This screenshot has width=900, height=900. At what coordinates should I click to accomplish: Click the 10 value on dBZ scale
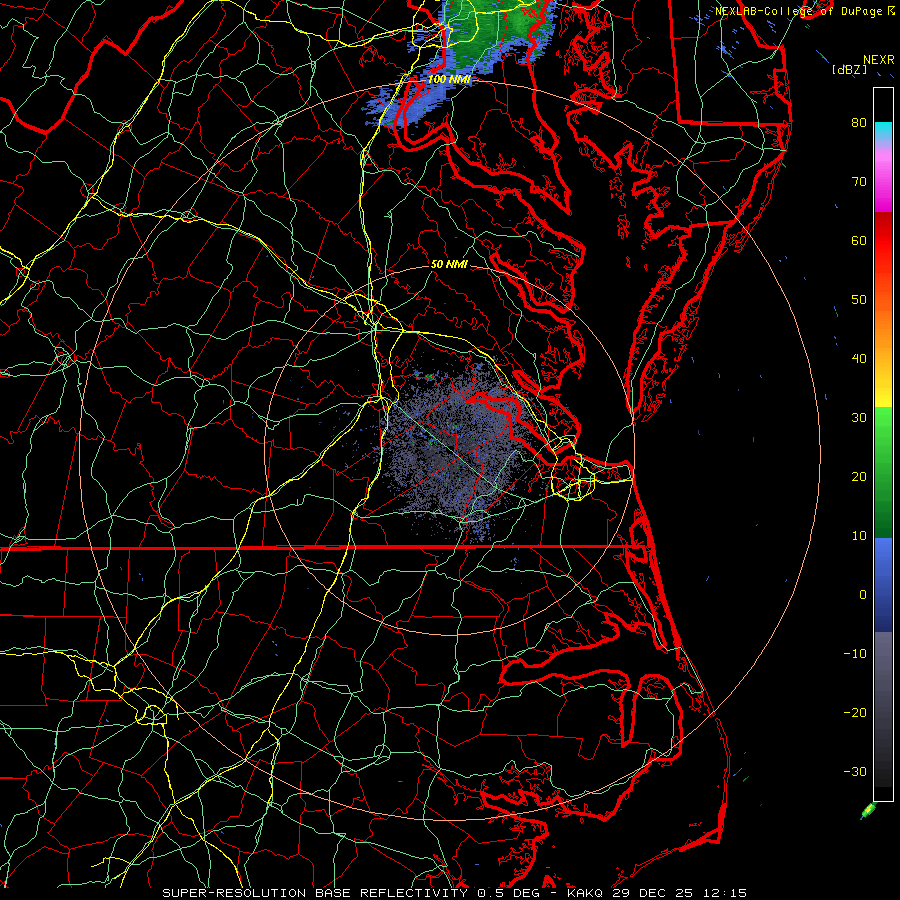click(x=859, y=536)
